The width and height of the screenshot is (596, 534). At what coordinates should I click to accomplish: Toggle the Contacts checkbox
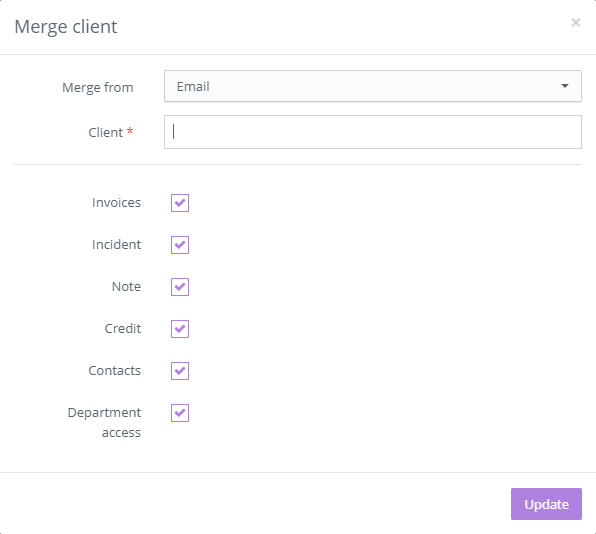(180, 371)
